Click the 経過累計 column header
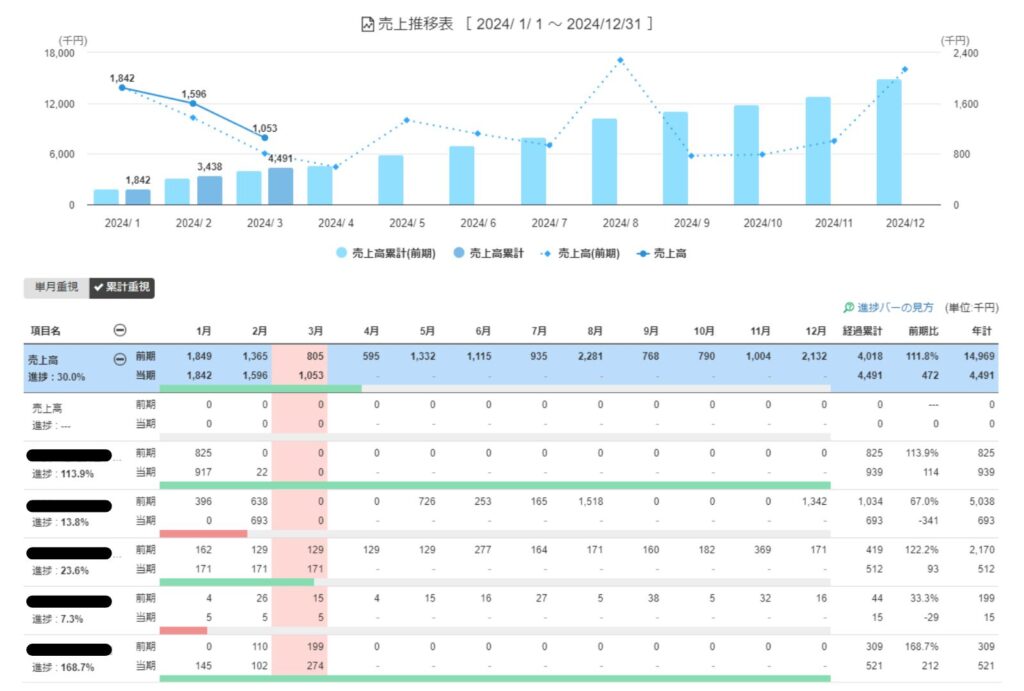 click(863, 331)
